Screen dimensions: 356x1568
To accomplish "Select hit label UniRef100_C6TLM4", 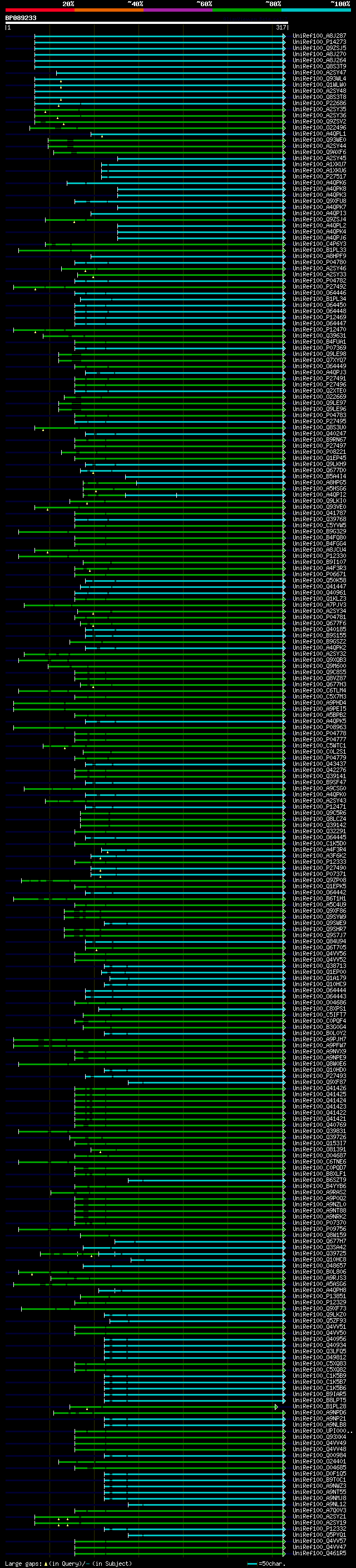I will click(x=319, y=691).
